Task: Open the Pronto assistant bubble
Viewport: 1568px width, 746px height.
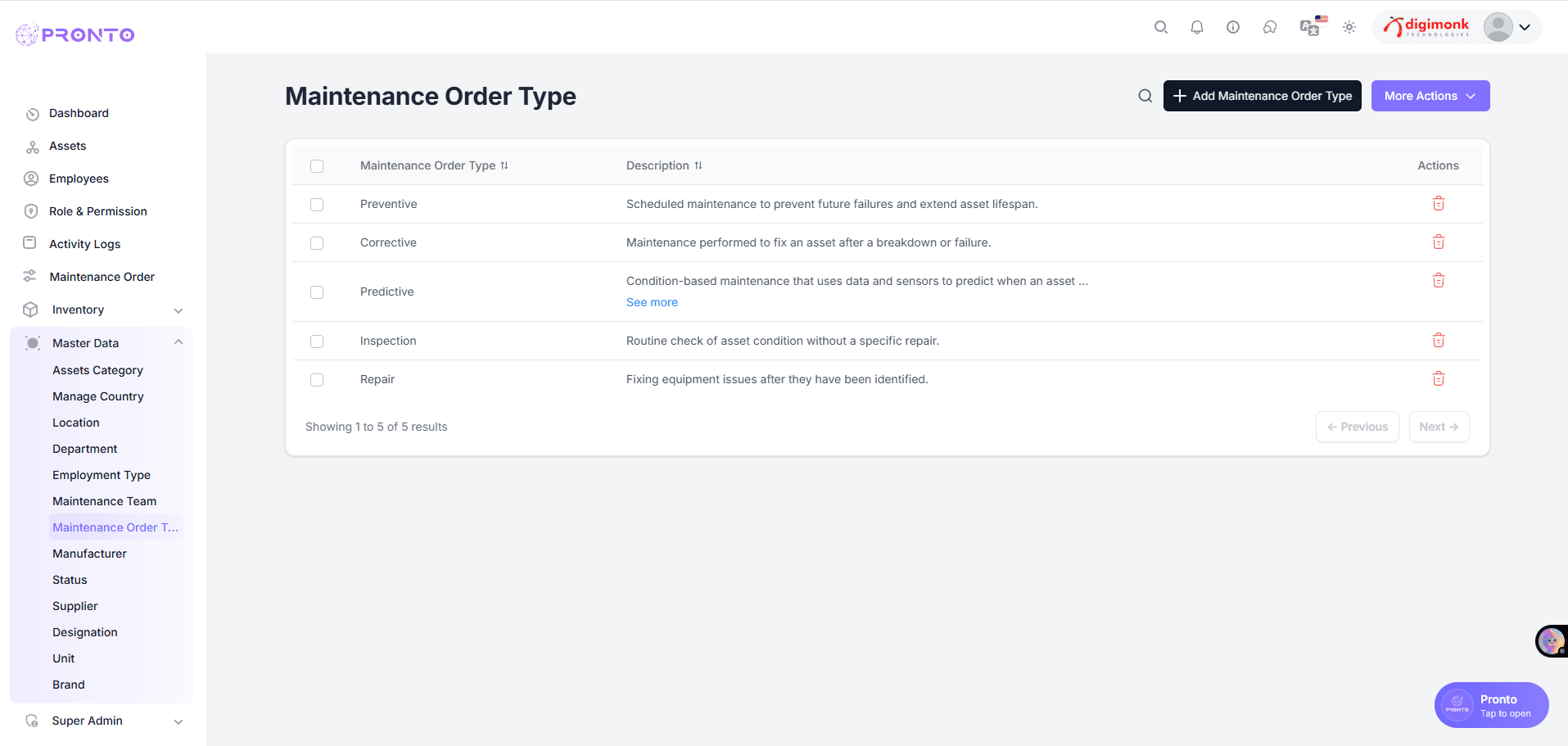Action: pyautogui.click(x=1490, y=704)
